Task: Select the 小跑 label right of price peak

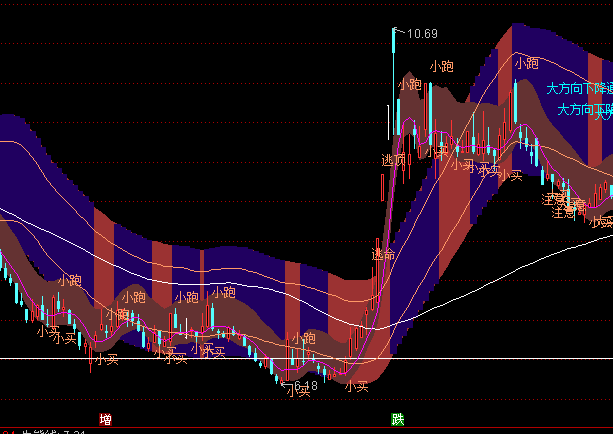Action: coord(441,66)
